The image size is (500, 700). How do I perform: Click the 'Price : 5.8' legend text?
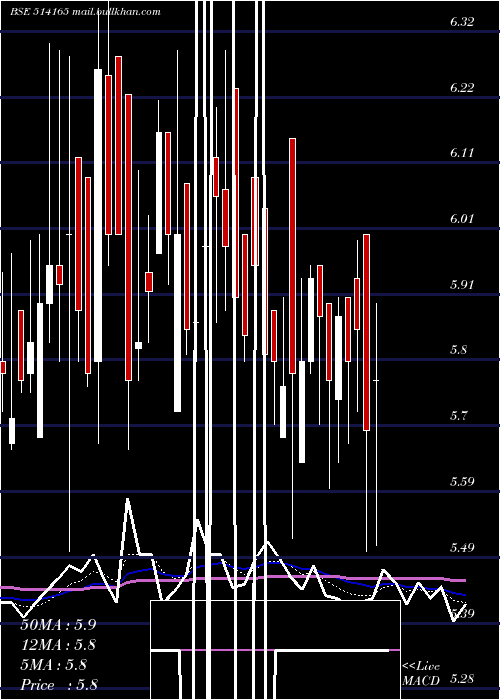[59, 685]
